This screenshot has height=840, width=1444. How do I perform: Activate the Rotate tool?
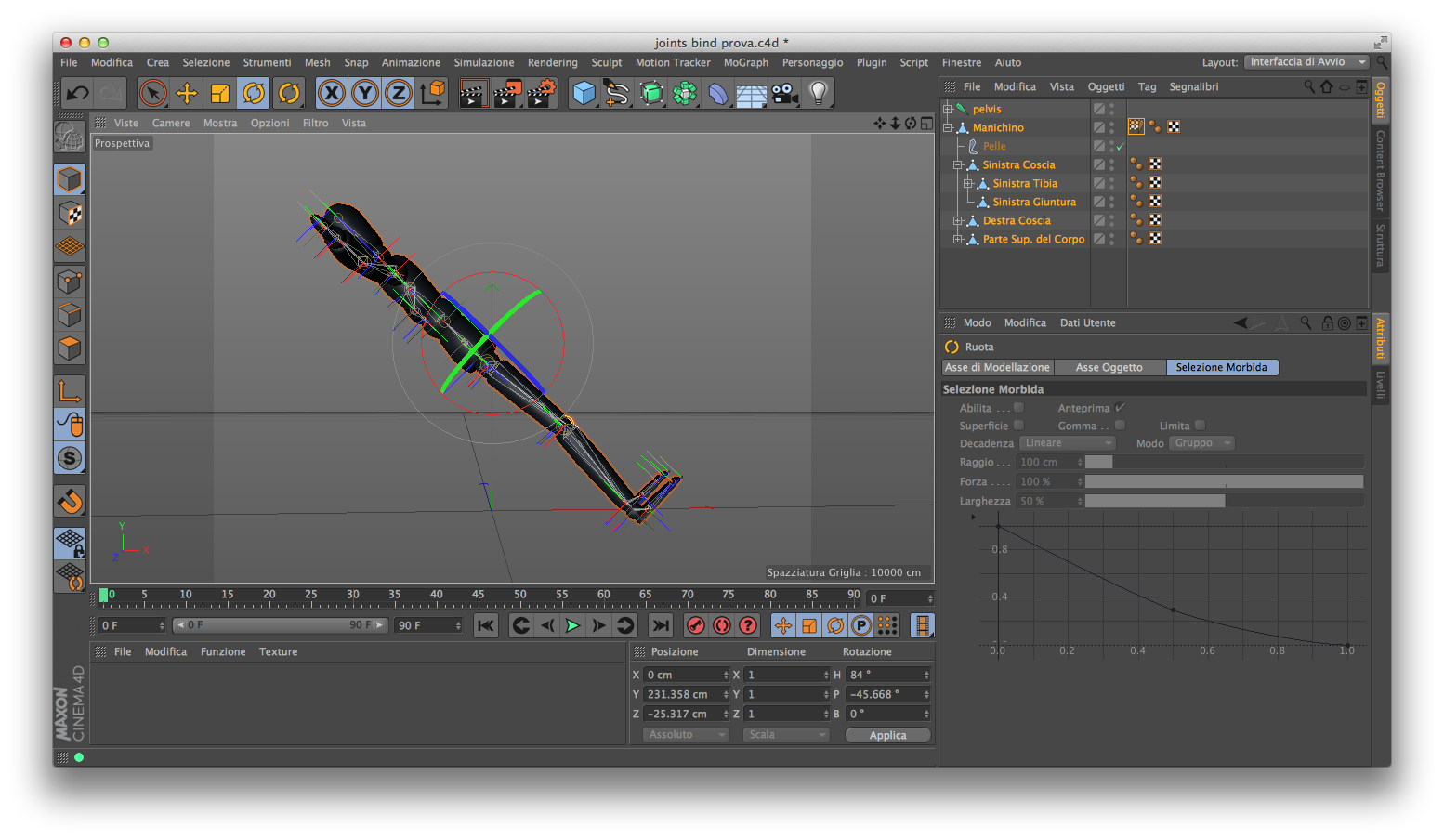tap(254, 93)
